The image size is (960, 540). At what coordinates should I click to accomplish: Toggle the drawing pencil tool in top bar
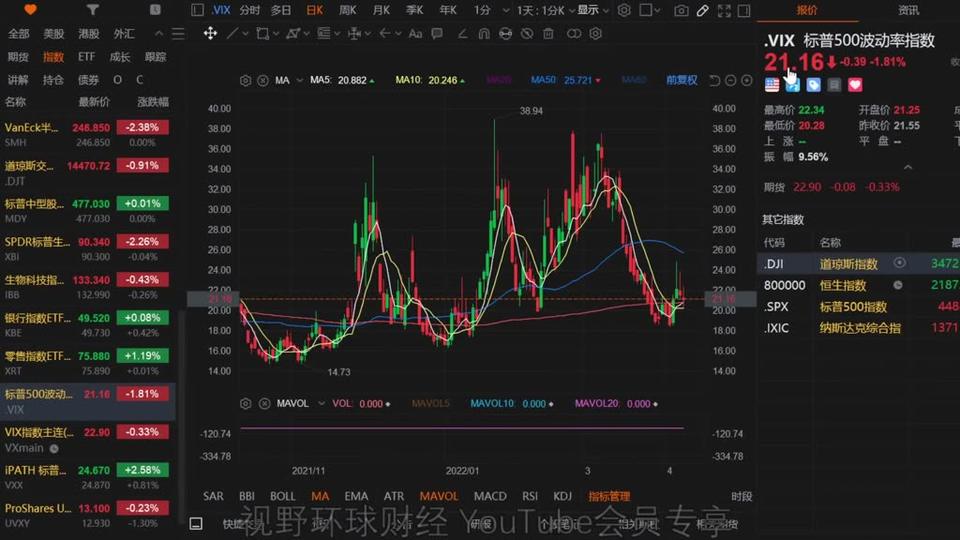[x=703, y=10]
